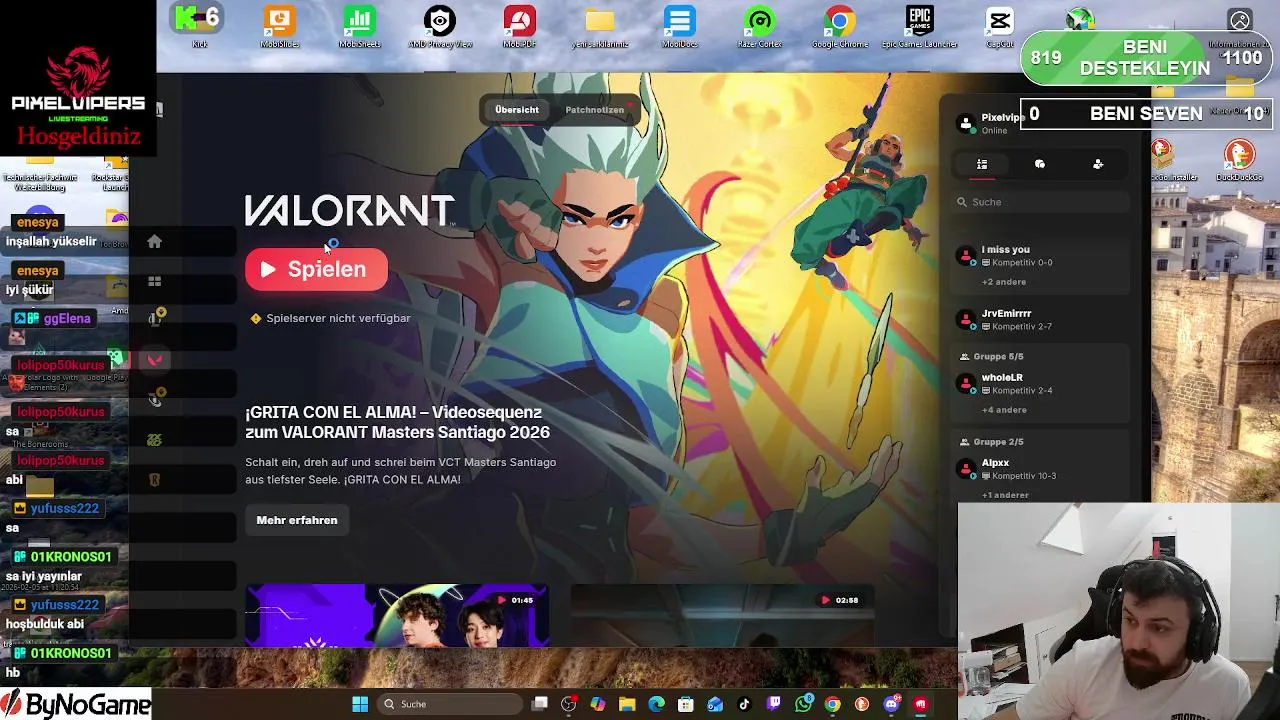Open the Mehr erfahren link

tap(297, 520)
